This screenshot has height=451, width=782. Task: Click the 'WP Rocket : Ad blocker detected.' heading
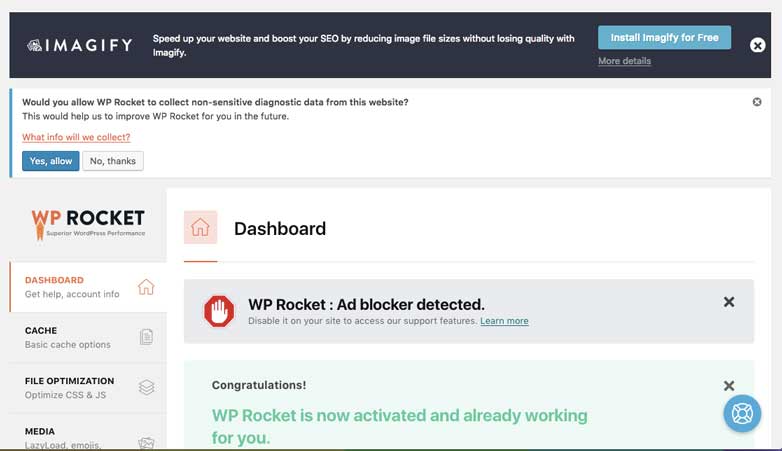click(x=367, y=304)
